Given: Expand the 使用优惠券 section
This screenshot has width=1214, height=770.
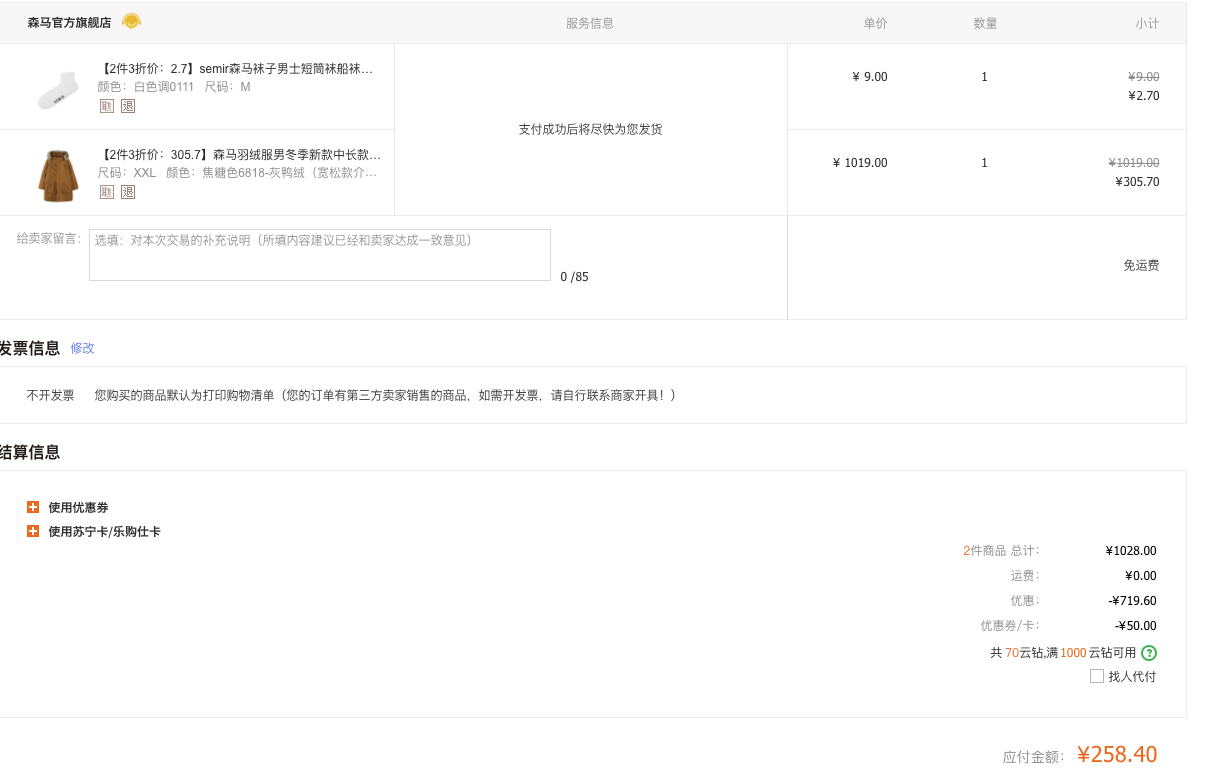Looking at the screenshot, I should click(x=33, y=507).
